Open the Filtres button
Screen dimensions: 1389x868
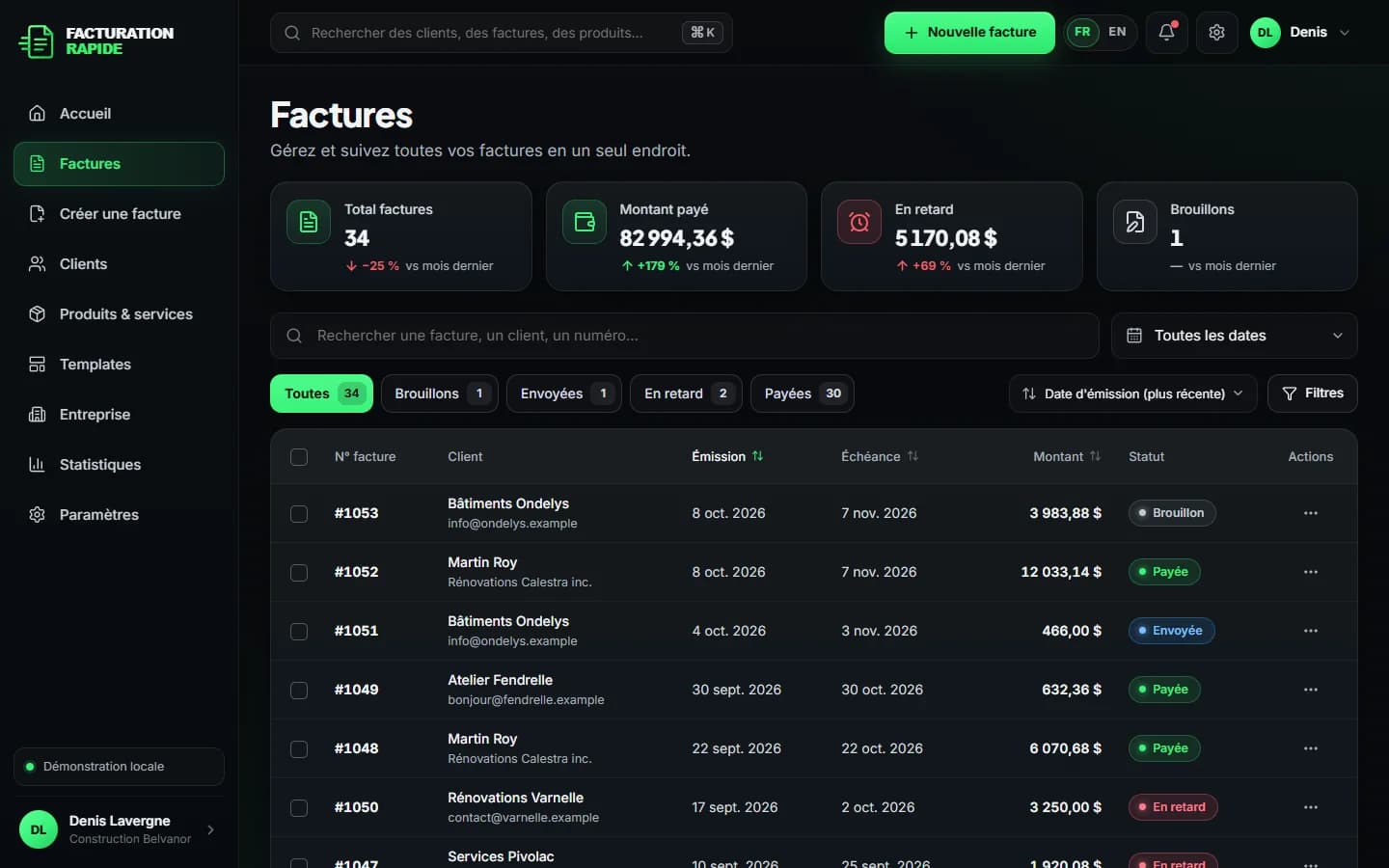[x=1313, y=393]
